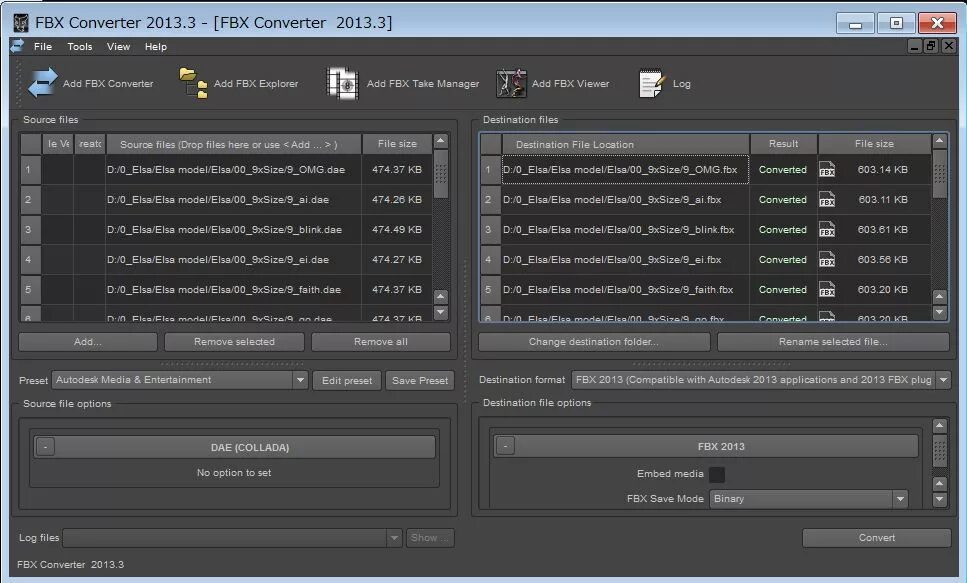Select destination file 9_ei.fbx path
The width and height of the screenshot is (967, 583).
point(625,259)
